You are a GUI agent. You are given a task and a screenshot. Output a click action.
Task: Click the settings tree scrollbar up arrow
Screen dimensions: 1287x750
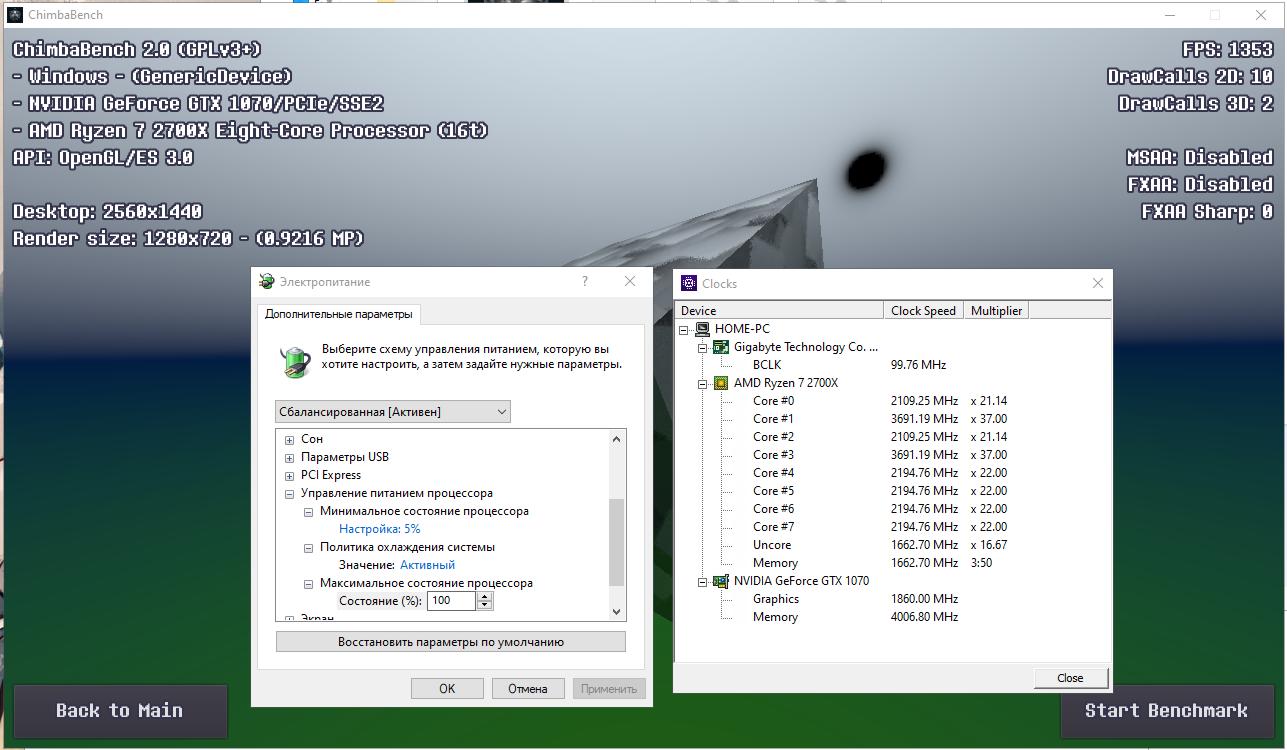[617, 439]
